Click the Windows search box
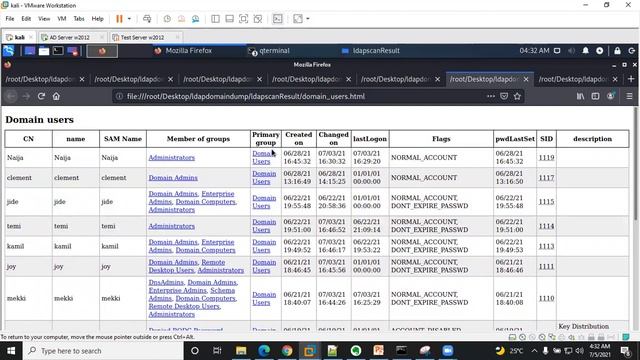 pyautogui.click(x=103, y=351)
